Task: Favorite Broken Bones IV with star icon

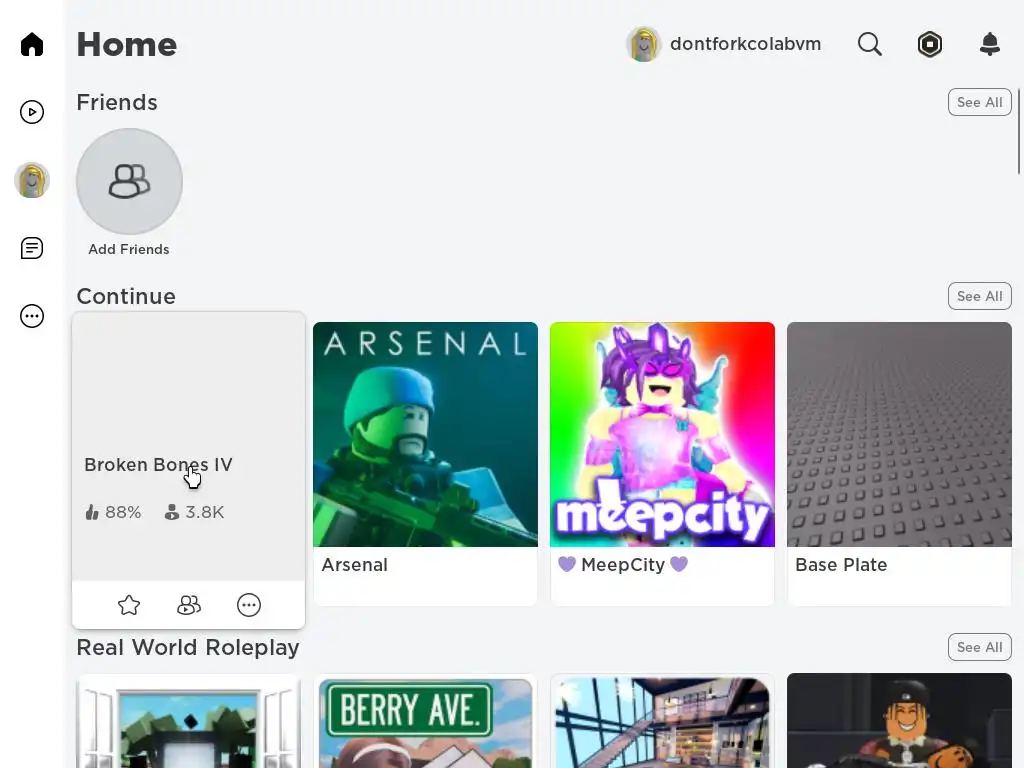Action: (x=129, y=605)
